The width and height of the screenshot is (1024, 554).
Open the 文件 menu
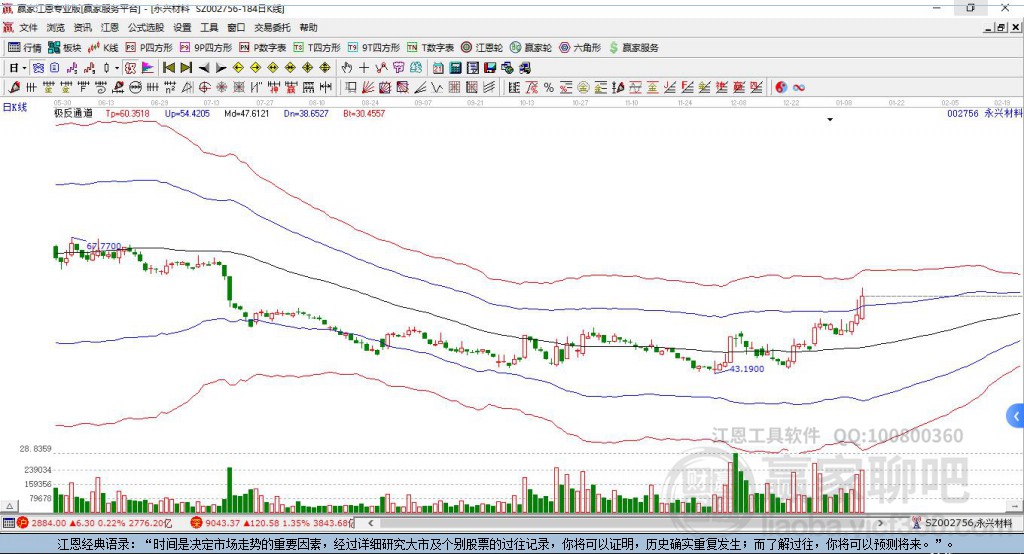click(x=29, y=27)
